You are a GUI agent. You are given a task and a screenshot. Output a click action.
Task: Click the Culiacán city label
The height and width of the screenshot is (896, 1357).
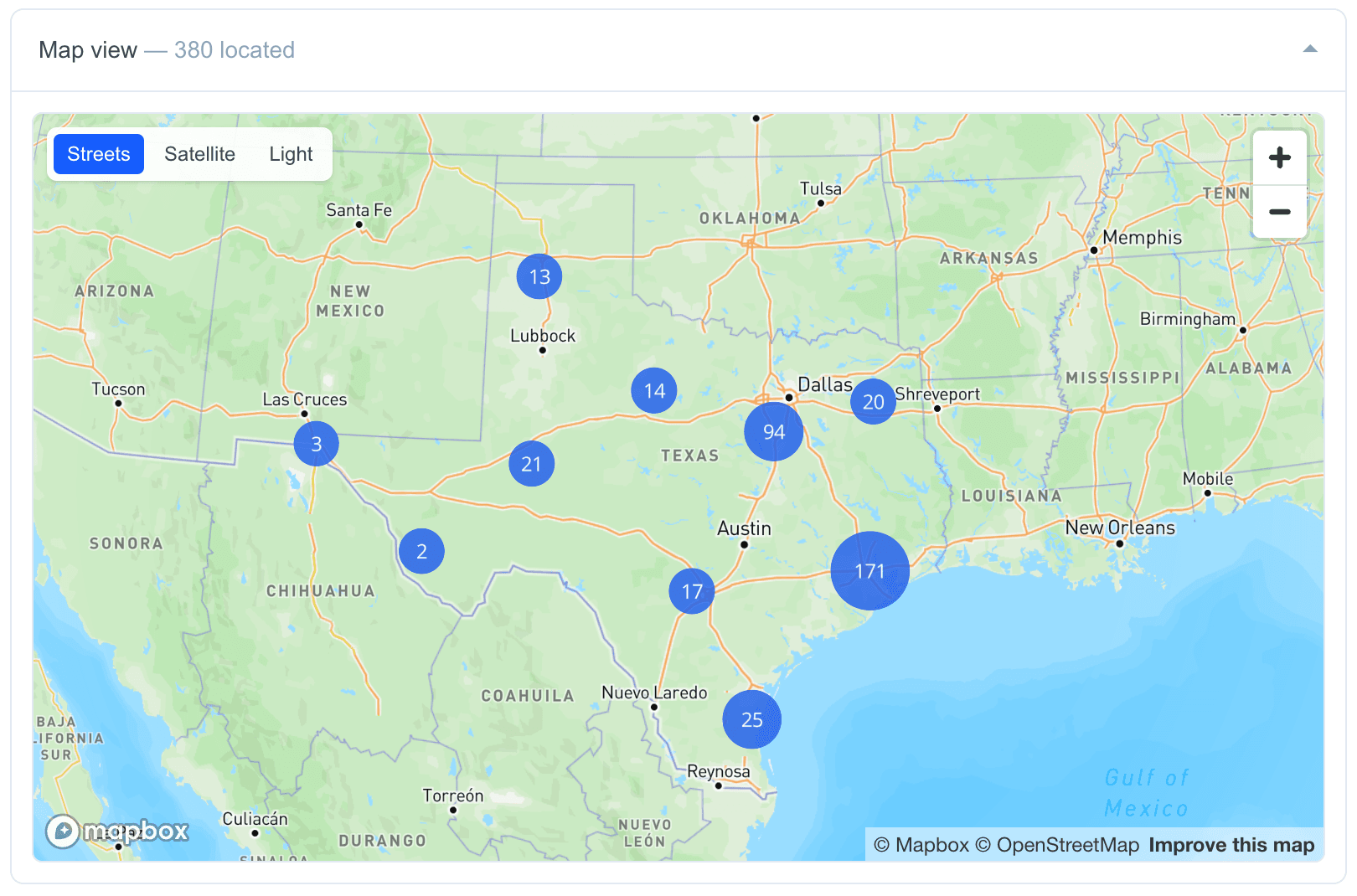(x=255, y=819)
